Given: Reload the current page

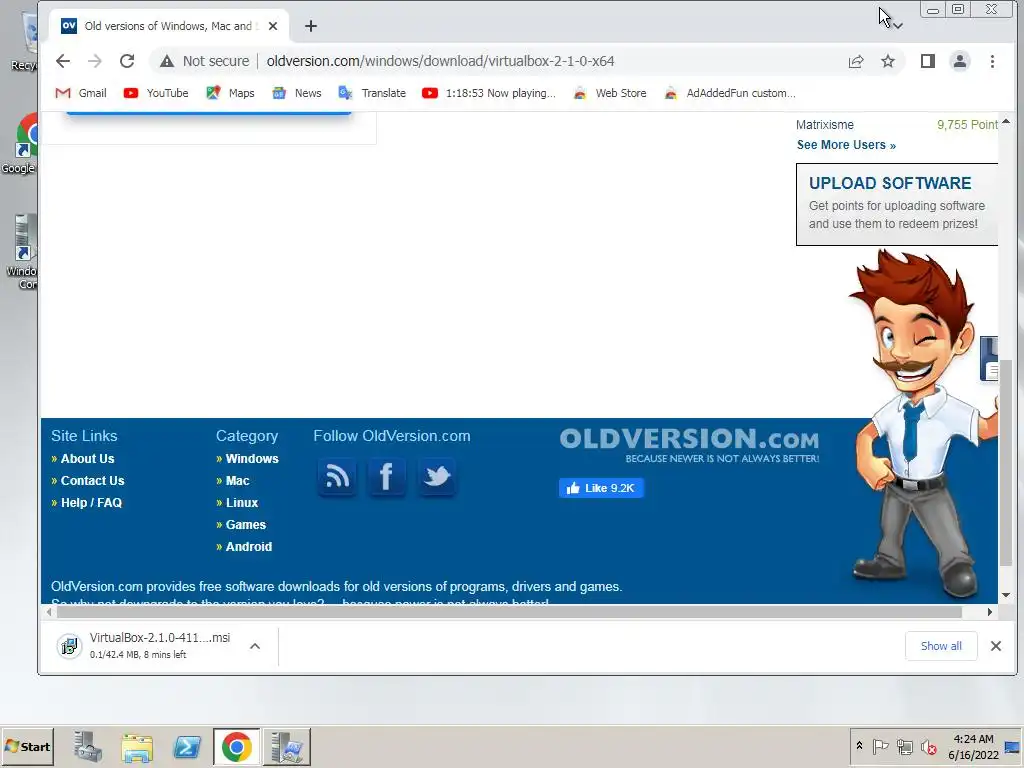Looking at the screenshot, I should coord(127,61).
